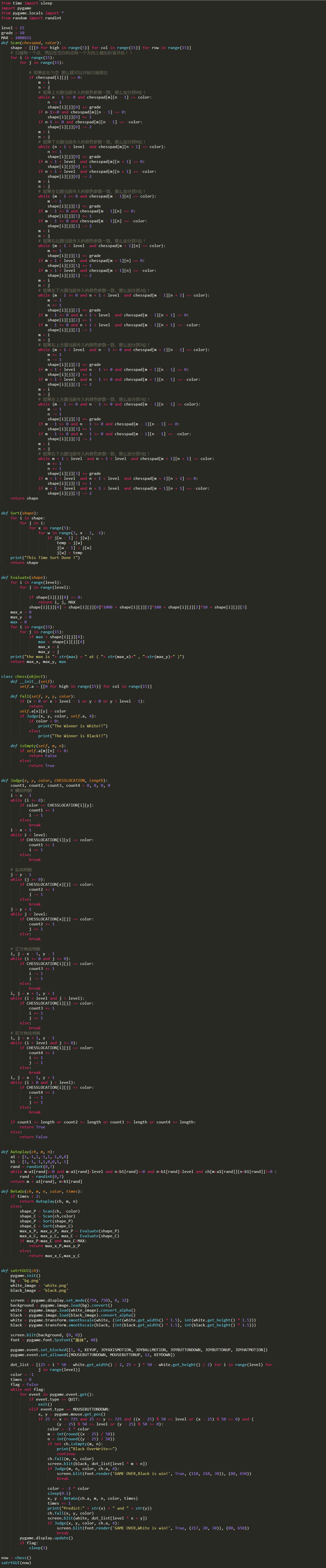Click the 'dot_list = [(25 + i * 50' line
The image size is (326, 1568).
tap(141, 1365)
